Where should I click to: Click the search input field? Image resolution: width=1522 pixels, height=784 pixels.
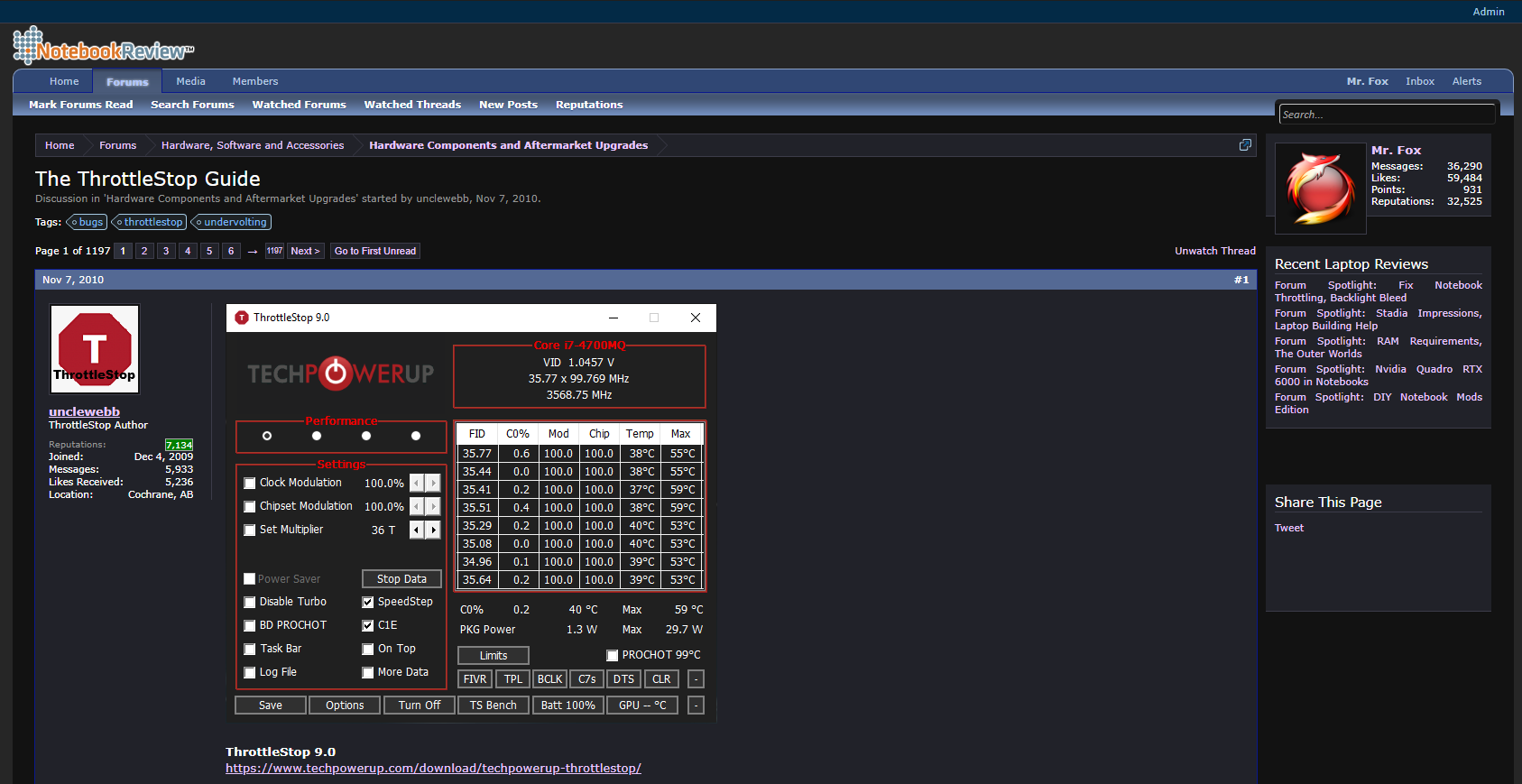click(1387, 115)
